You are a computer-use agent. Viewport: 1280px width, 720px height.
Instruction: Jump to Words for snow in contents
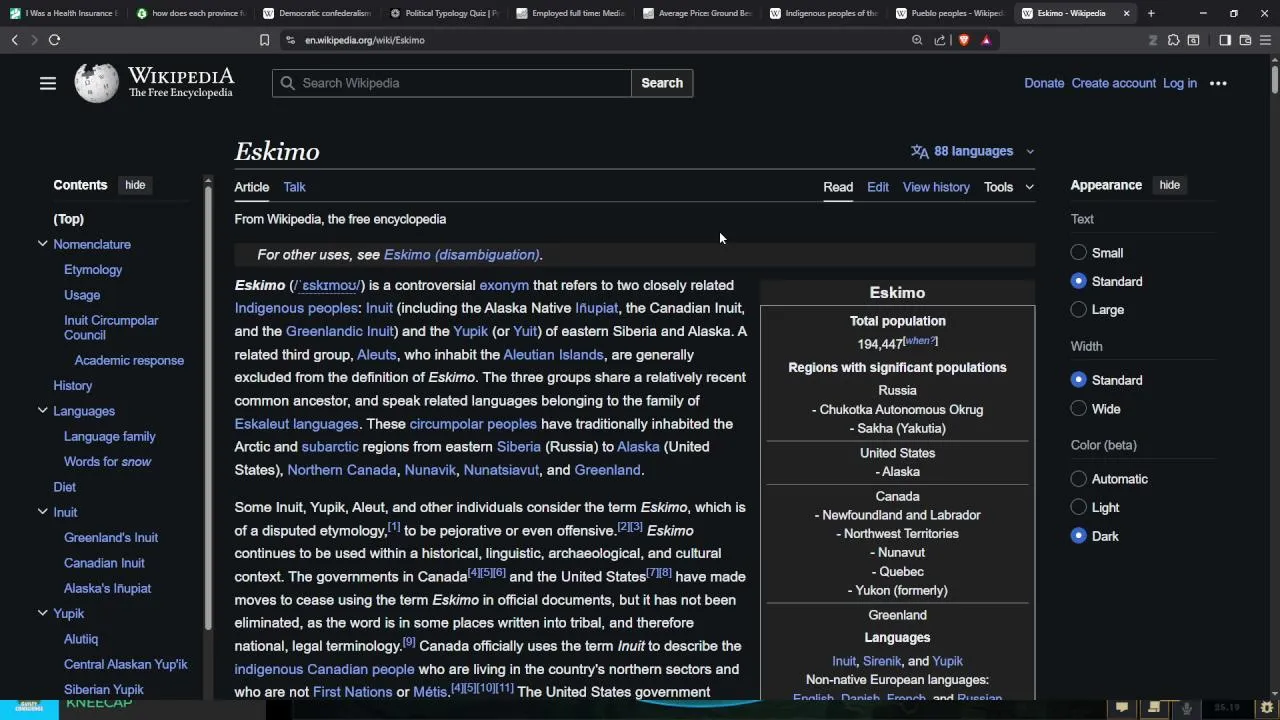(x=107, y=462)
